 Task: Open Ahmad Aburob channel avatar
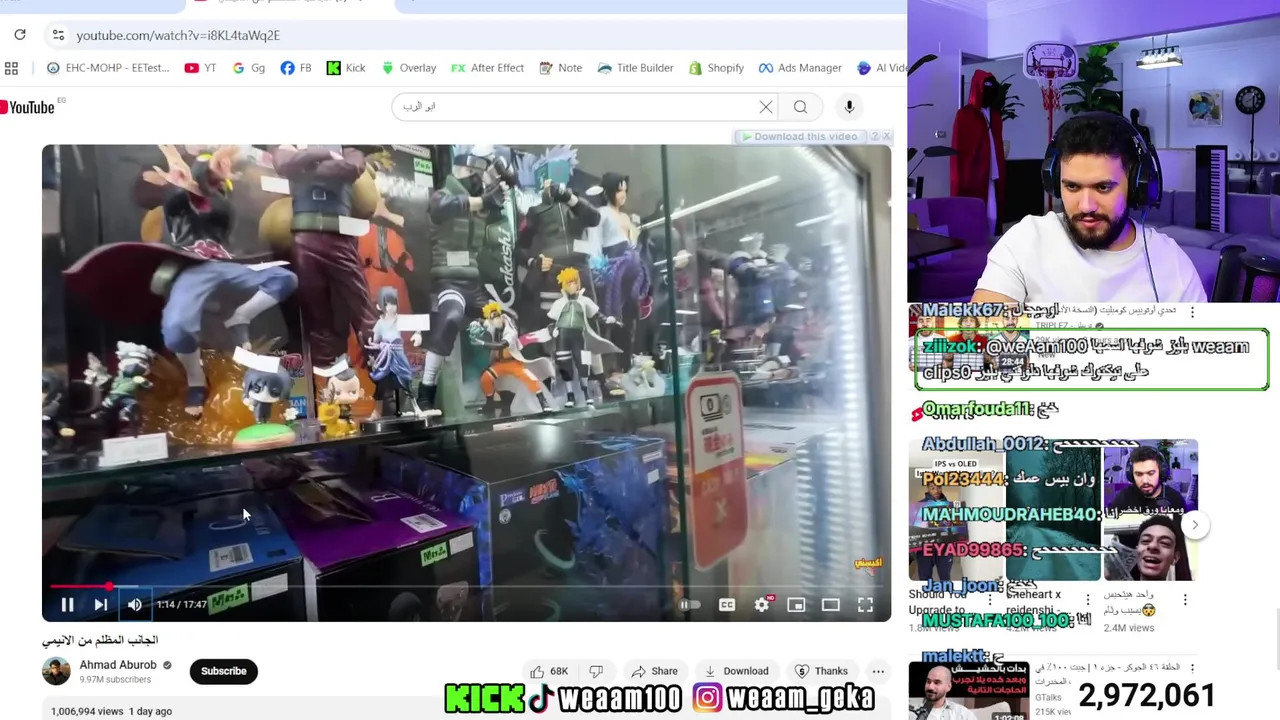click(56, 671)
